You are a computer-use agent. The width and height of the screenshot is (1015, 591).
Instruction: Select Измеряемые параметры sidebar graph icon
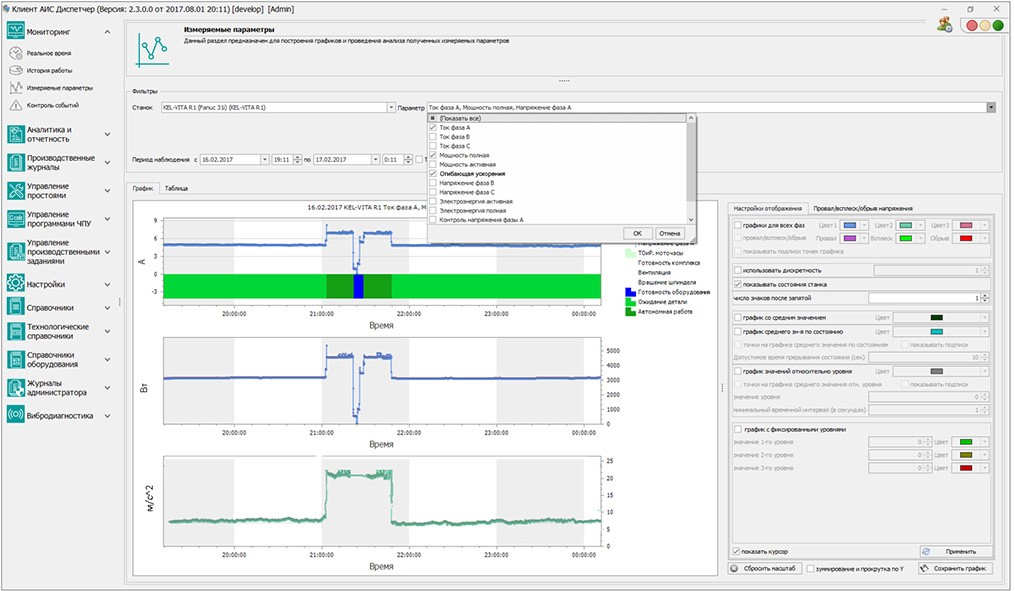pyautogui.click(x=16, y=87)
